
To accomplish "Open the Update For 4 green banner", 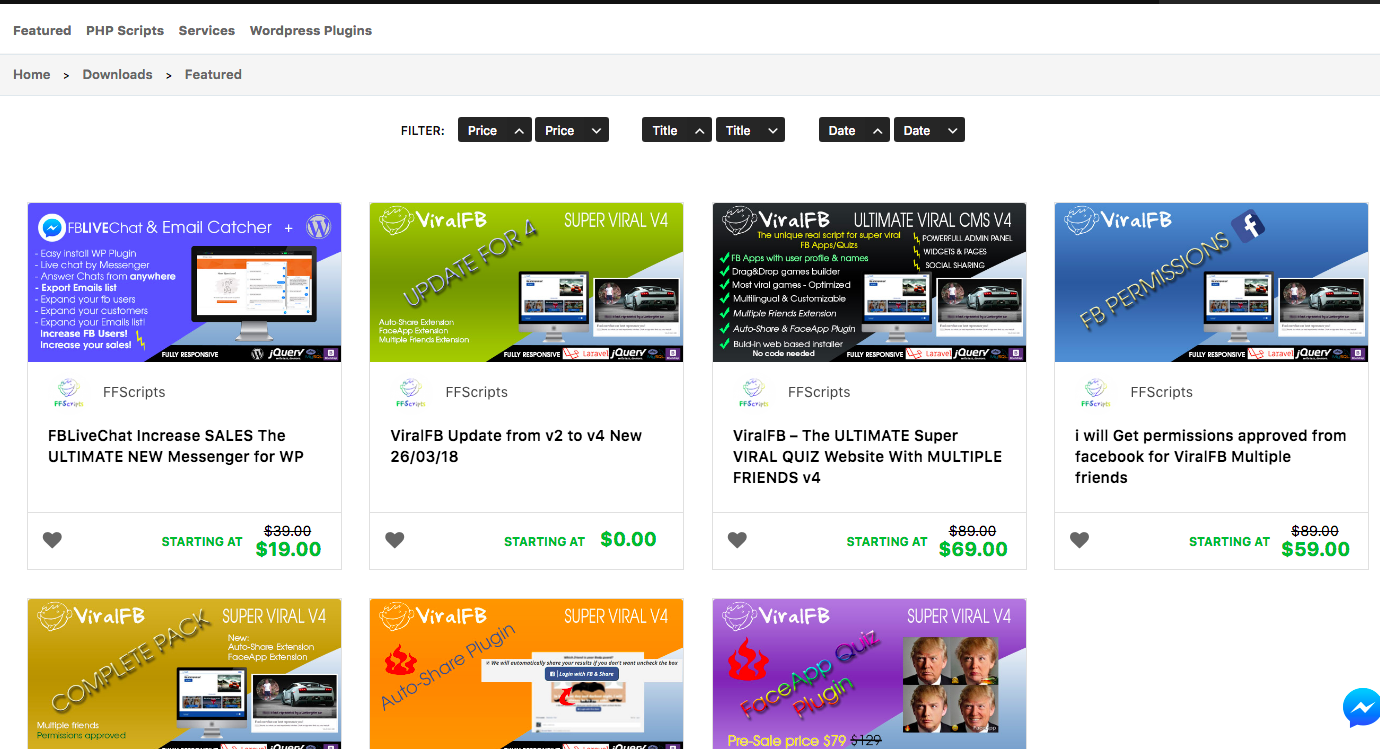I will [x=527, y=282].
